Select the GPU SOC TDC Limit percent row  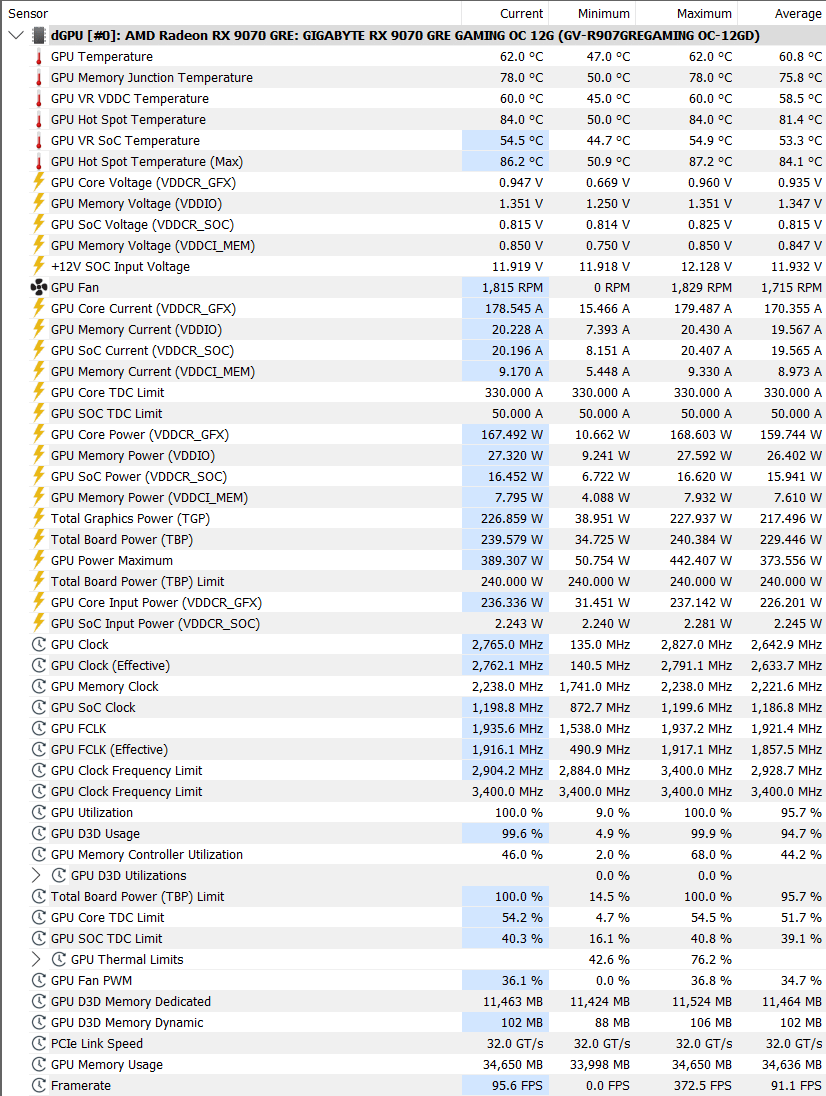tap(413, 938)
